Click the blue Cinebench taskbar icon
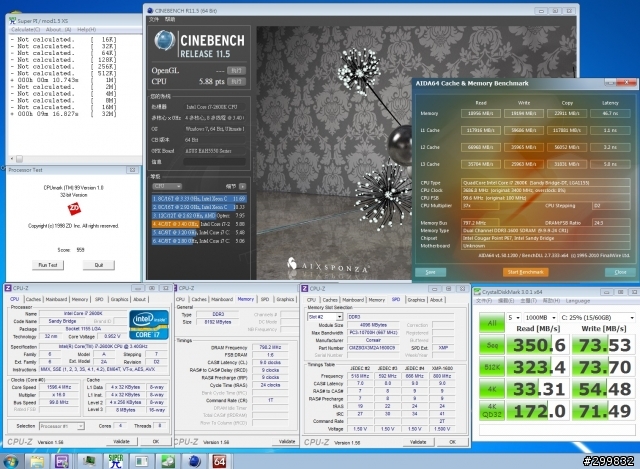 point(195,461)
